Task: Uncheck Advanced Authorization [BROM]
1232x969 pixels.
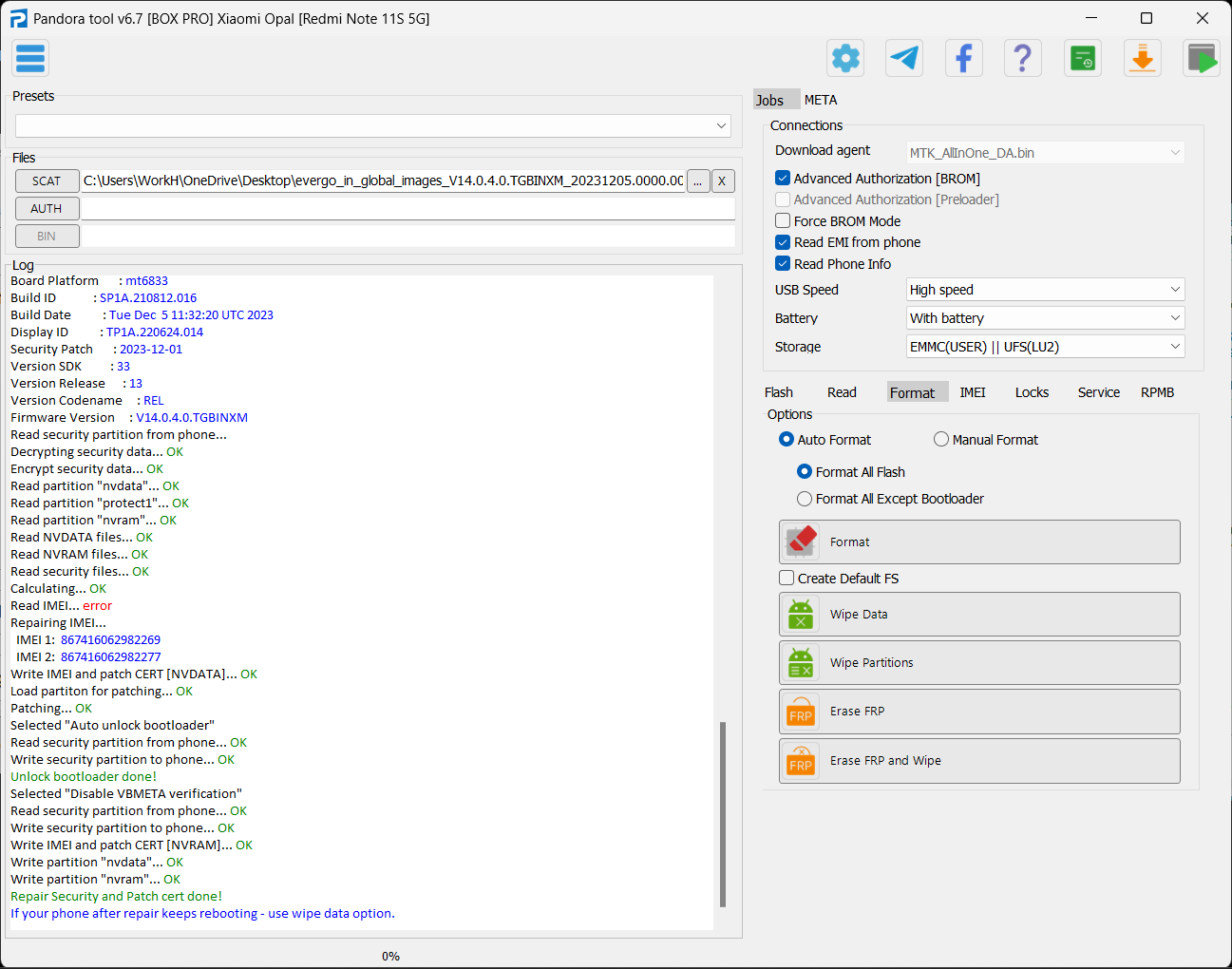Action: 783,178
